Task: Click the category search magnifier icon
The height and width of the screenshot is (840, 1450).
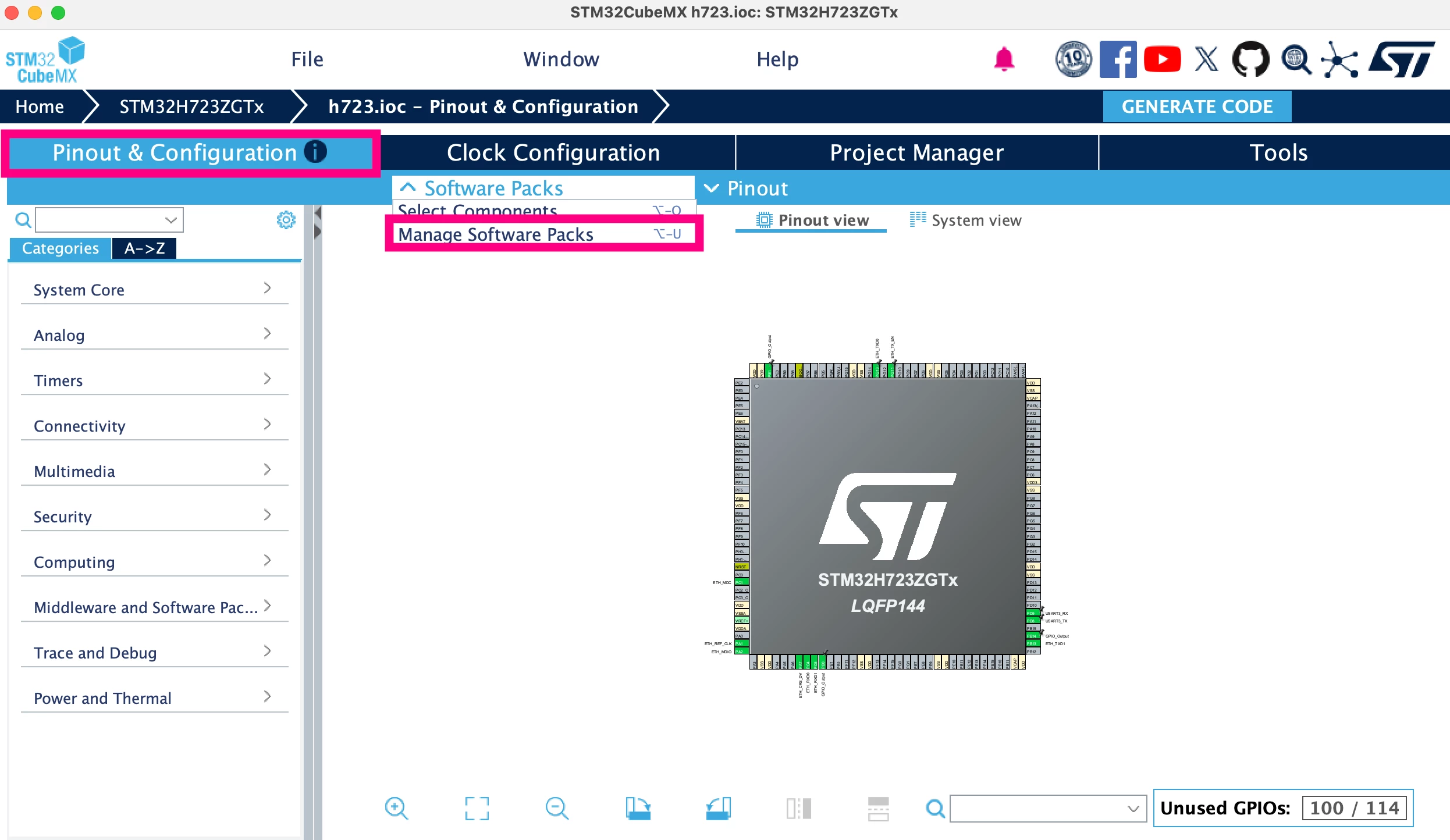Action: click(23, 220)
